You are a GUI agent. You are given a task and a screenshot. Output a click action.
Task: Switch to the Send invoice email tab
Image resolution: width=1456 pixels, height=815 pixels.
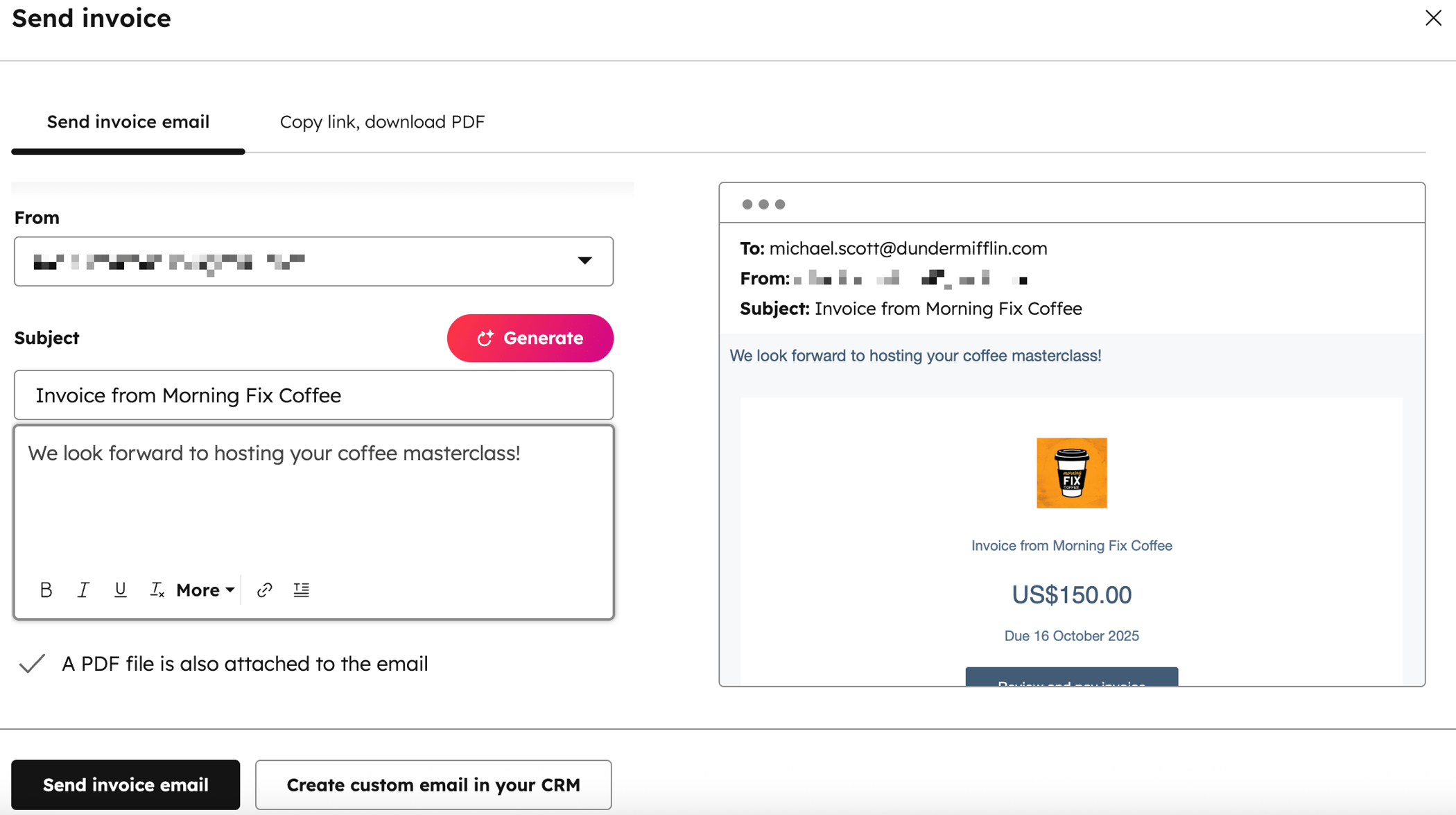pyautogui.click(x=128, y=121)
